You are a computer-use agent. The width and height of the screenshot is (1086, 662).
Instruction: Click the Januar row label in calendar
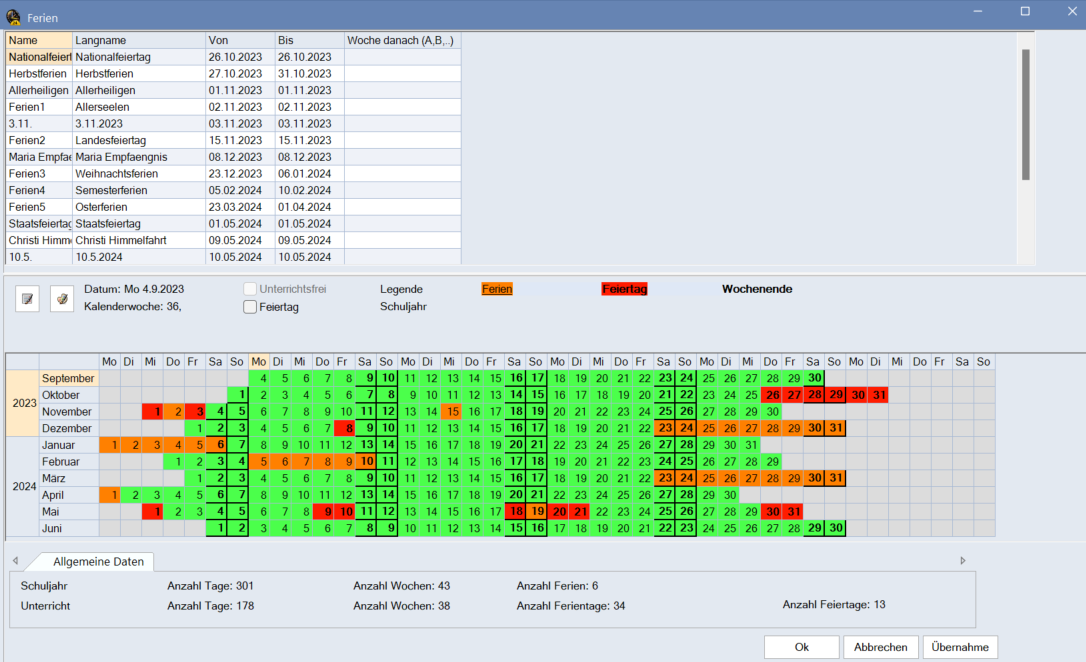(x=69, y=444)
